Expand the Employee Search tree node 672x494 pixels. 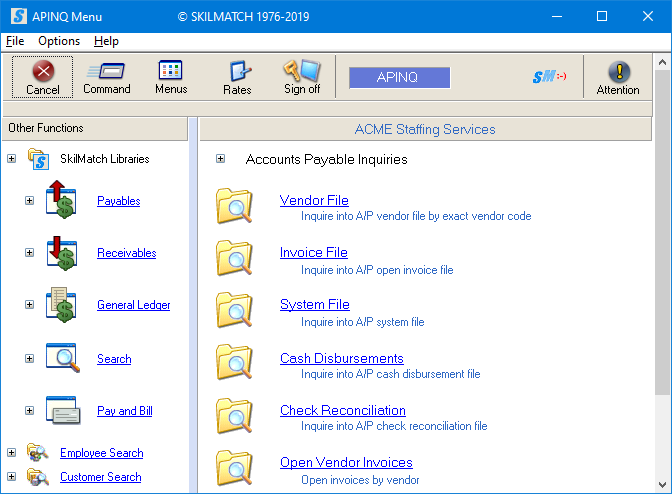coord(12,452)
